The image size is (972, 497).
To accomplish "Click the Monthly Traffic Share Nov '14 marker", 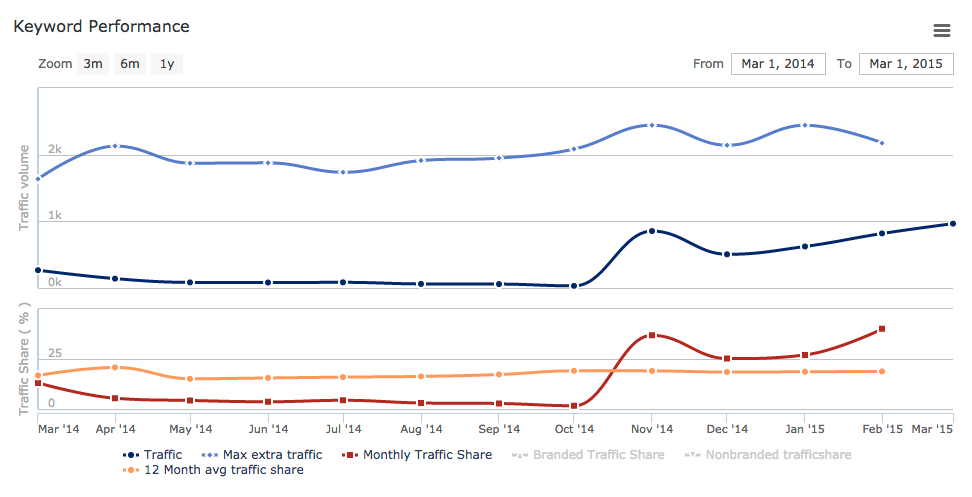I will [652, 335].
